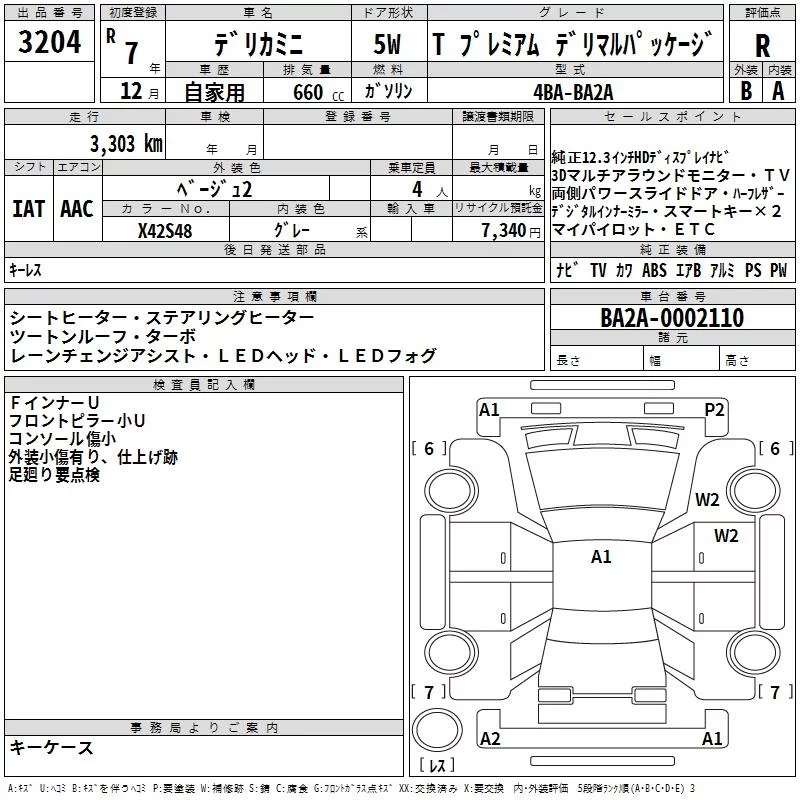The image size is (800, 800).
Task: Click the overall score R under 評価点
Action: pos(762,46)
